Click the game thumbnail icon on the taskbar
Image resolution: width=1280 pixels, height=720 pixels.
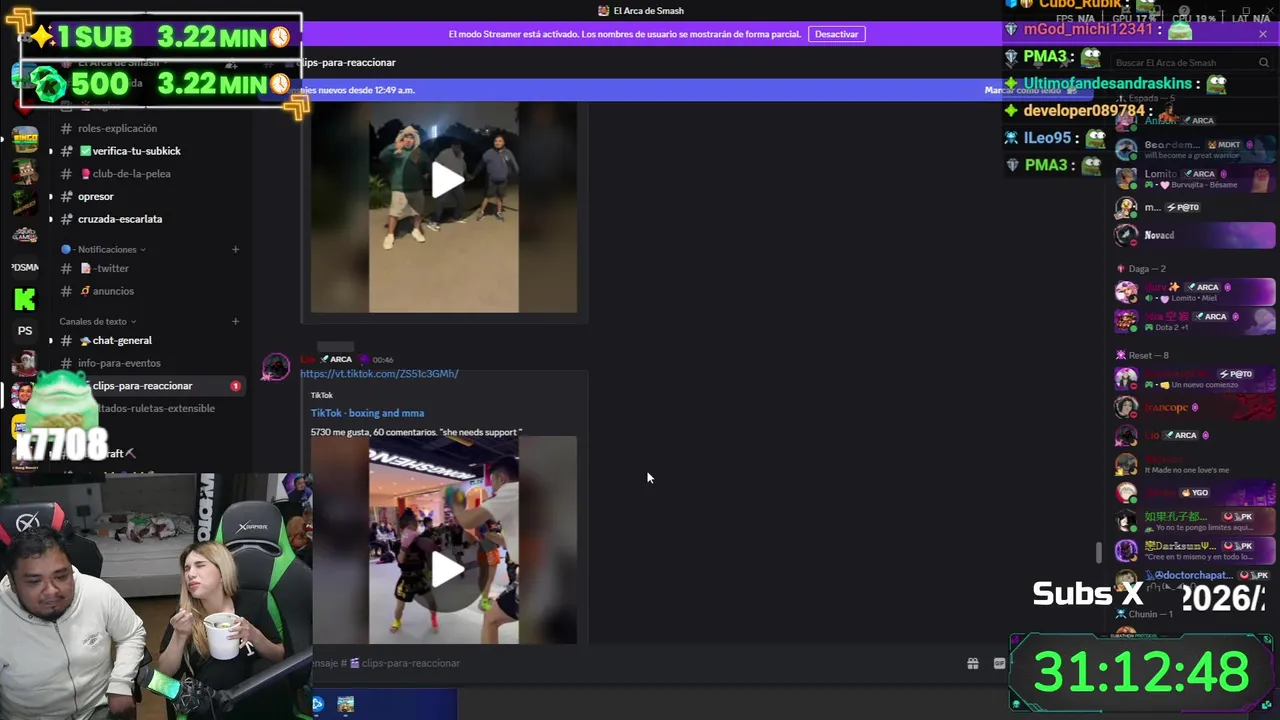click(x=345, y=704)
